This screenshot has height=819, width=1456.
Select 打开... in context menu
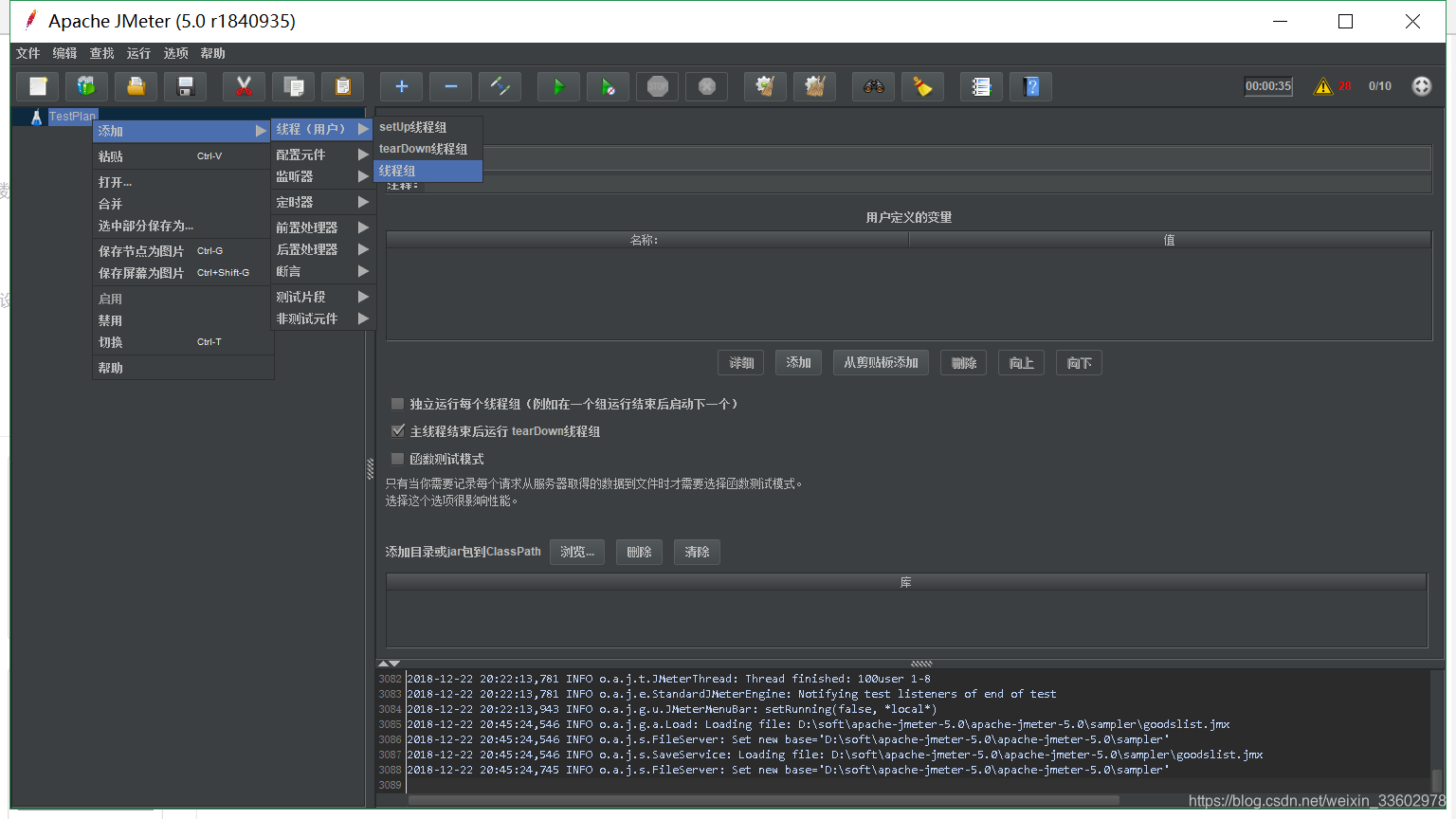pyautogui.click(x=182, y=182)
